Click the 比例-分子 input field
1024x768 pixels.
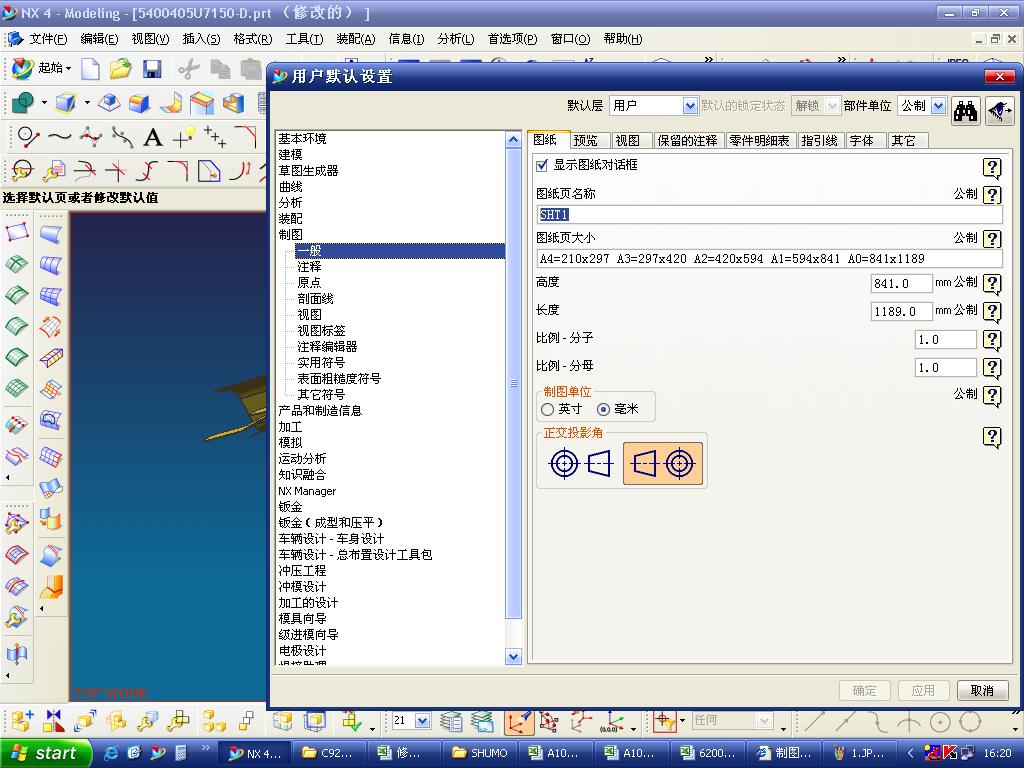point(946,340)
